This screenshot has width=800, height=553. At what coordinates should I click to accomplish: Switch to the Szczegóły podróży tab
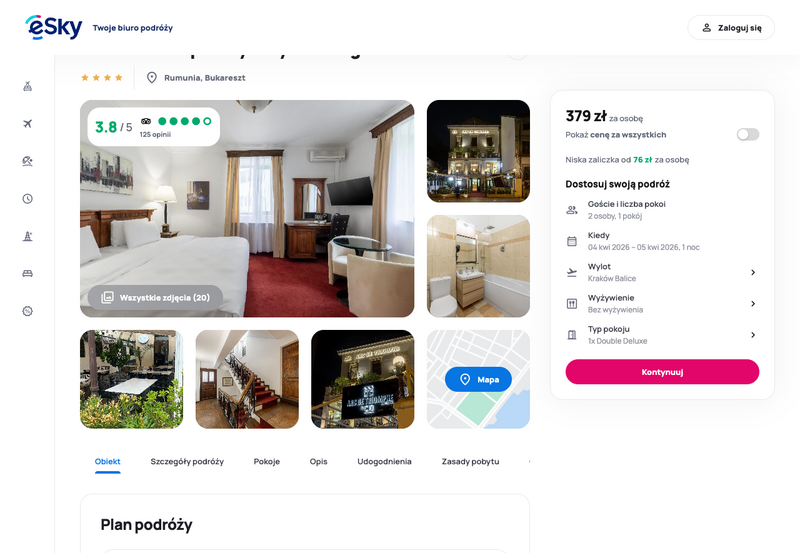tap(187, 461)
